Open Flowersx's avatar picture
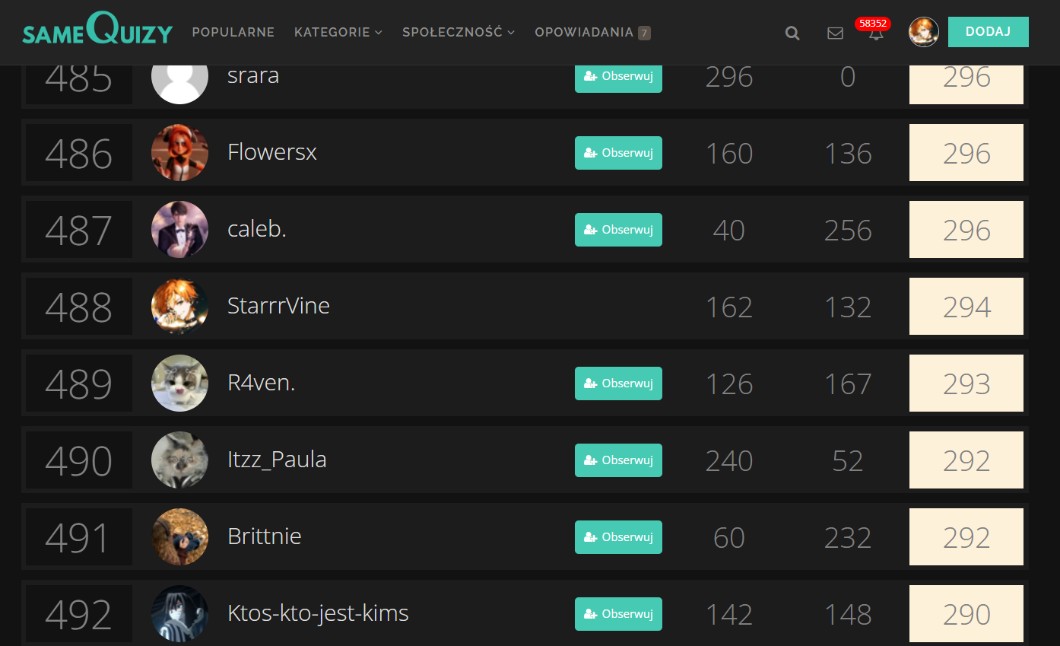Screen dimensions: 1060x646 click(x=180, y=153)
